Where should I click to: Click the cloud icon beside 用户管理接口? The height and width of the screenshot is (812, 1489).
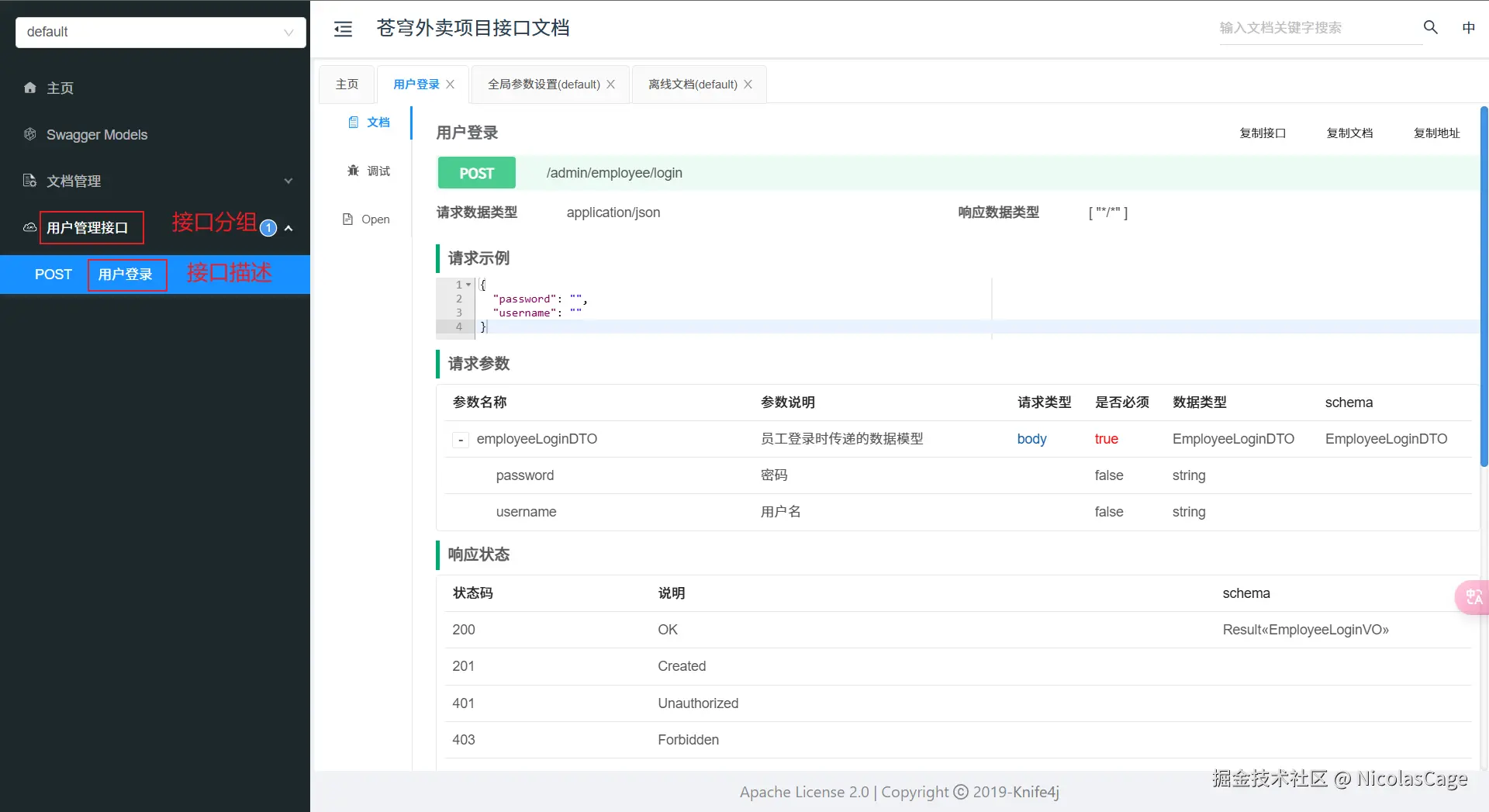pos(30,227)
